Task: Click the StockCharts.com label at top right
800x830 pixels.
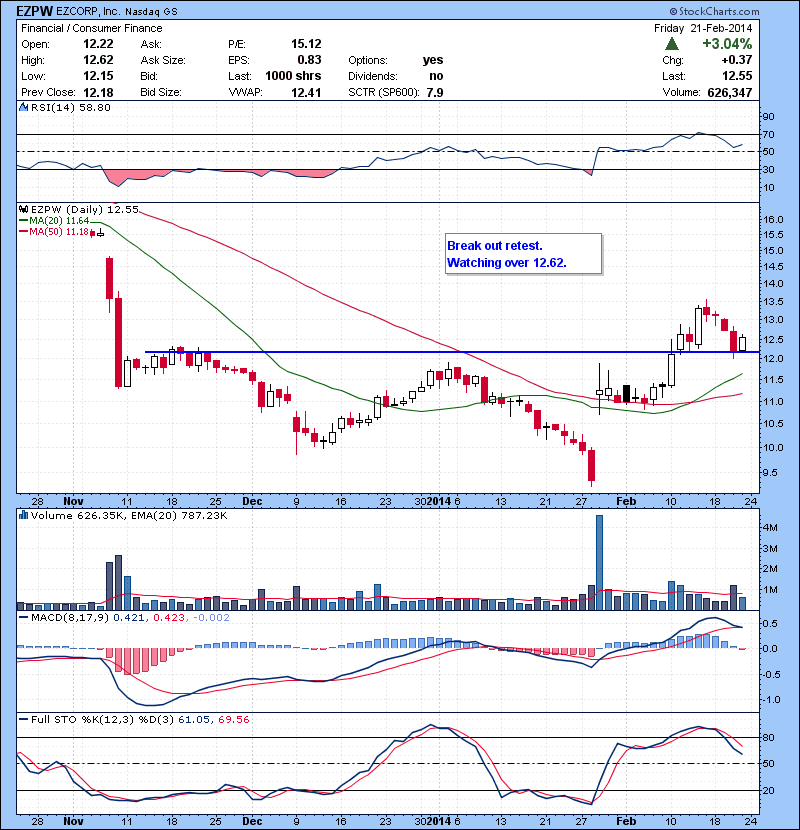Action: point(714,11)
